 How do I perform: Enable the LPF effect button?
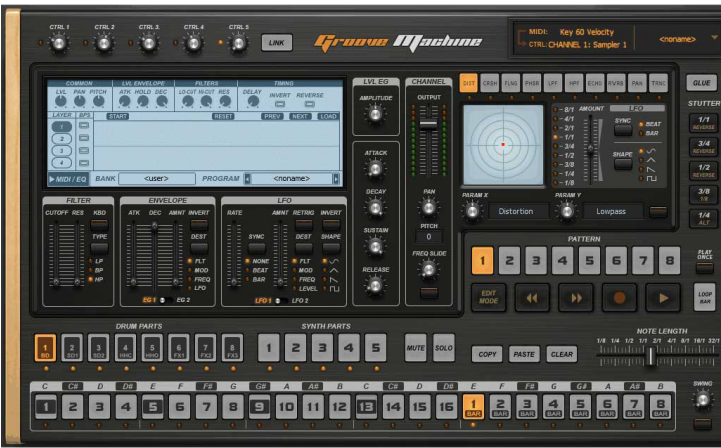coord(553,83)
